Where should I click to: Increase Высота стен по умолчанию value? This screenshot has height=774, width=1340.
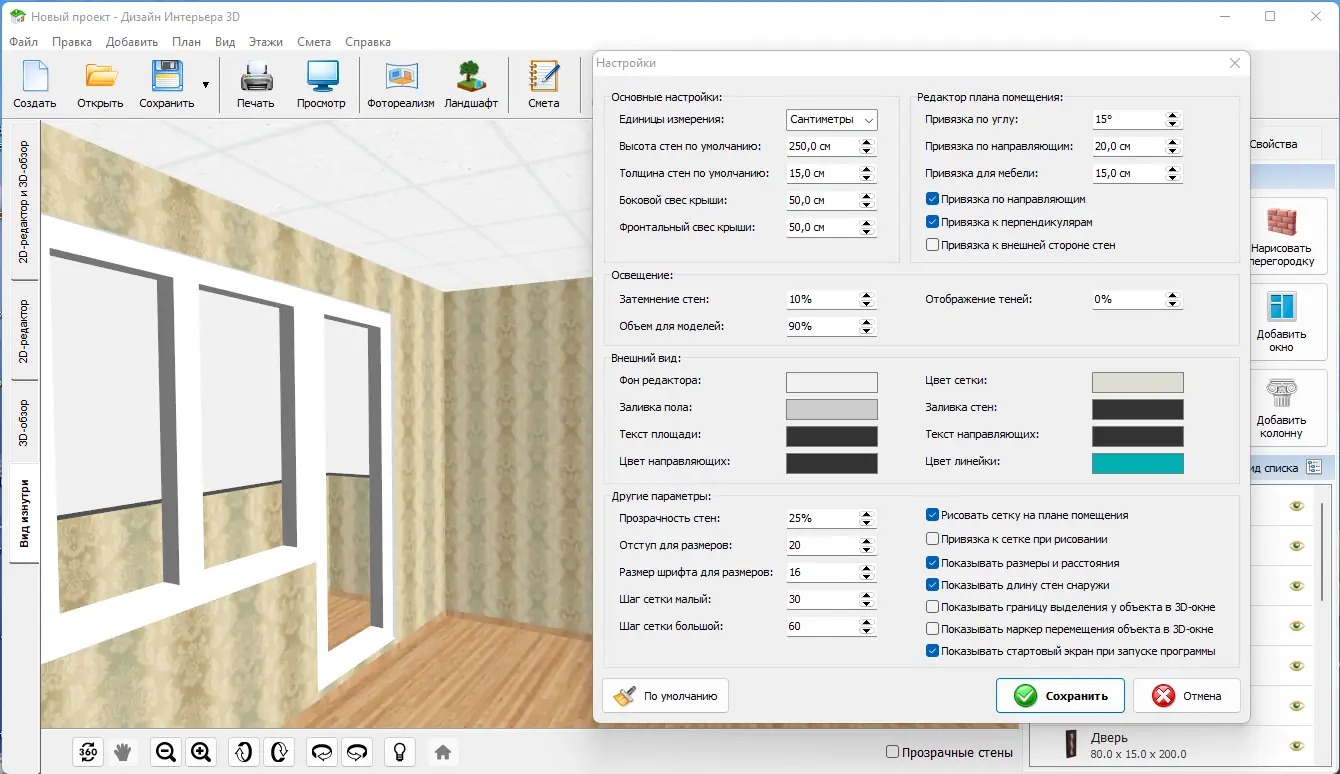click(x=867, y=142)
